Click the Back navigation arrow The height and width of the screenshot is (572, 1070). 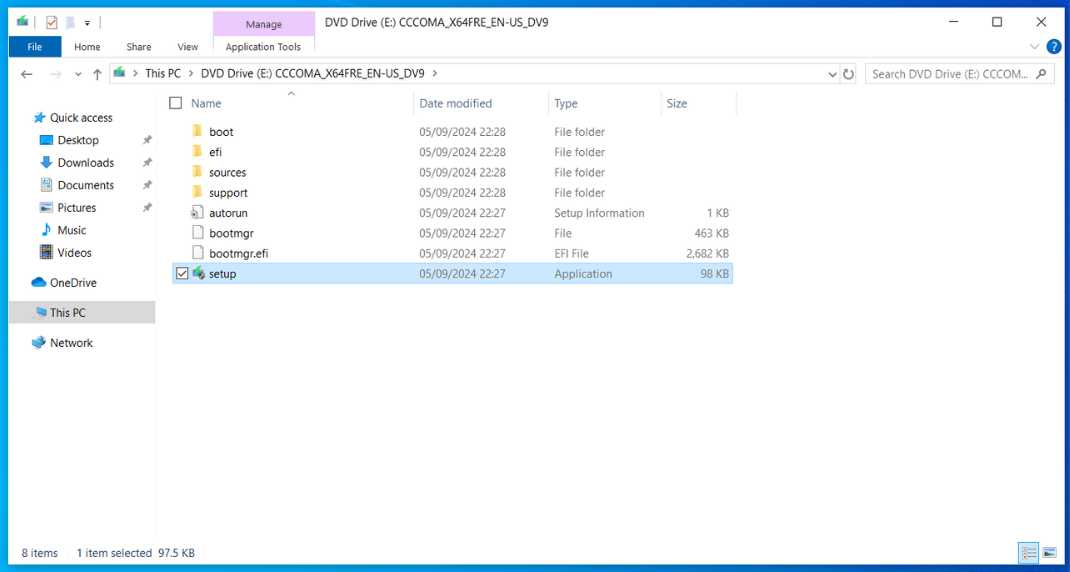coord(27,74)
